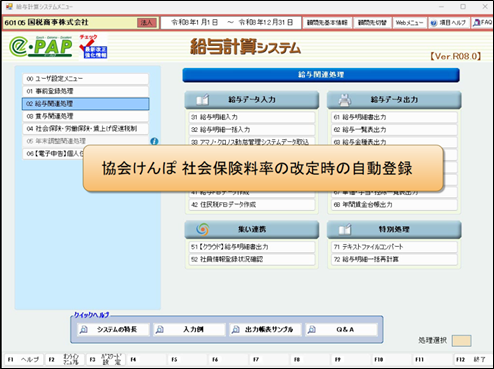Click the 顧問先切替 button
Screen dimensions: 494x369
[x=372, y=23]
